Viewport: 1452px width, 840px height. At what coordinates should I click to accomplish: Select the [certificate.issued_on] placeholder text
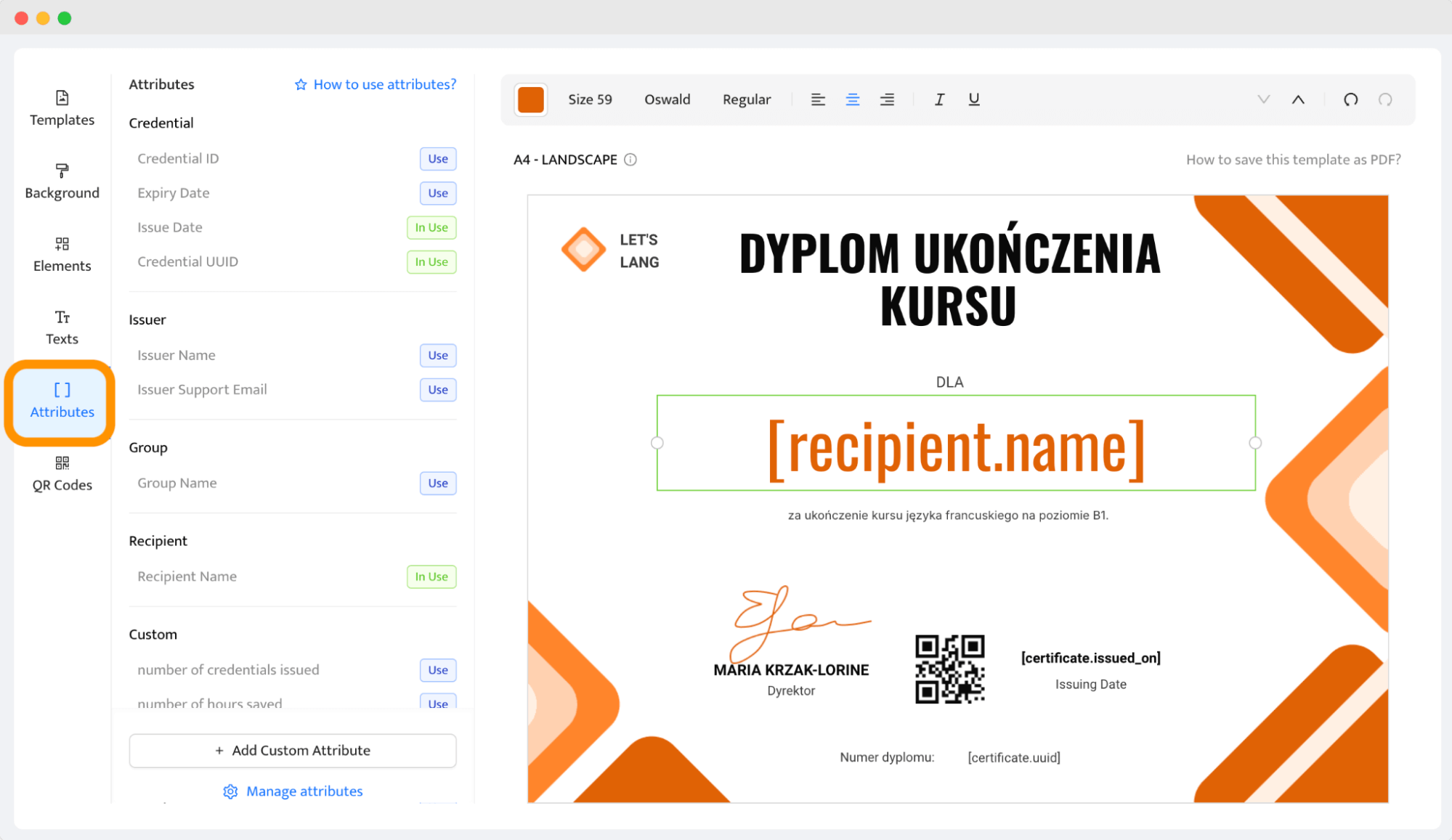(x=1090, y=658)
